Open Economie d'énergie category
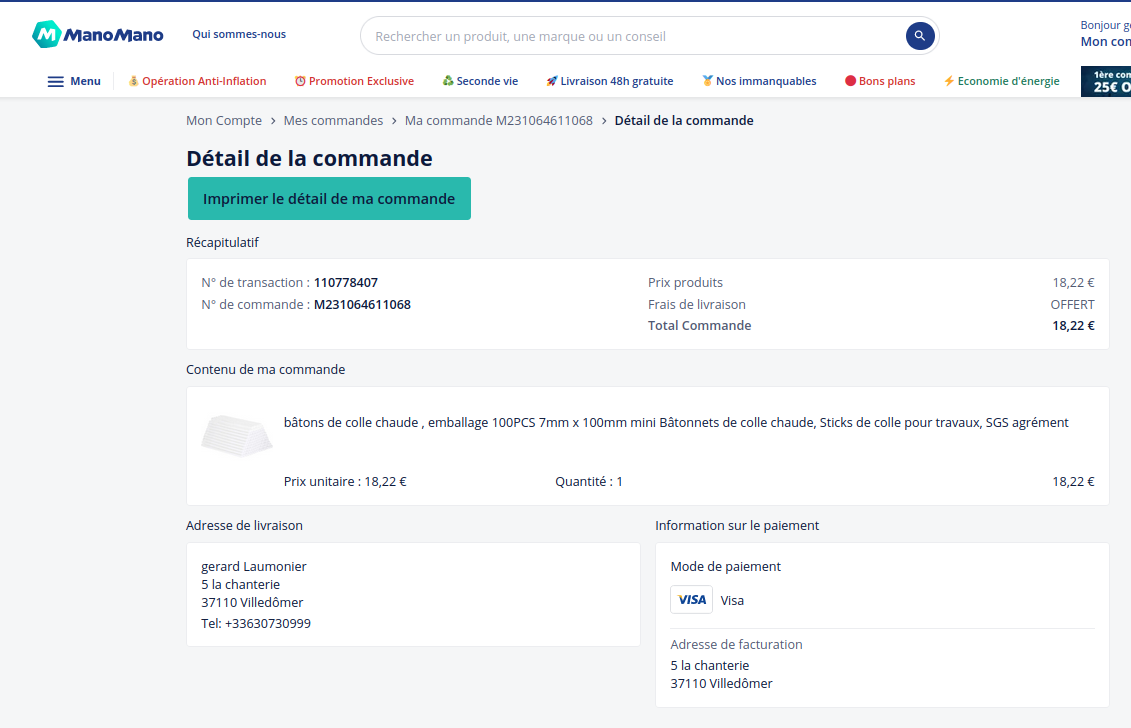Screen dimensions: 1131x728 (x=1001, y=81)
